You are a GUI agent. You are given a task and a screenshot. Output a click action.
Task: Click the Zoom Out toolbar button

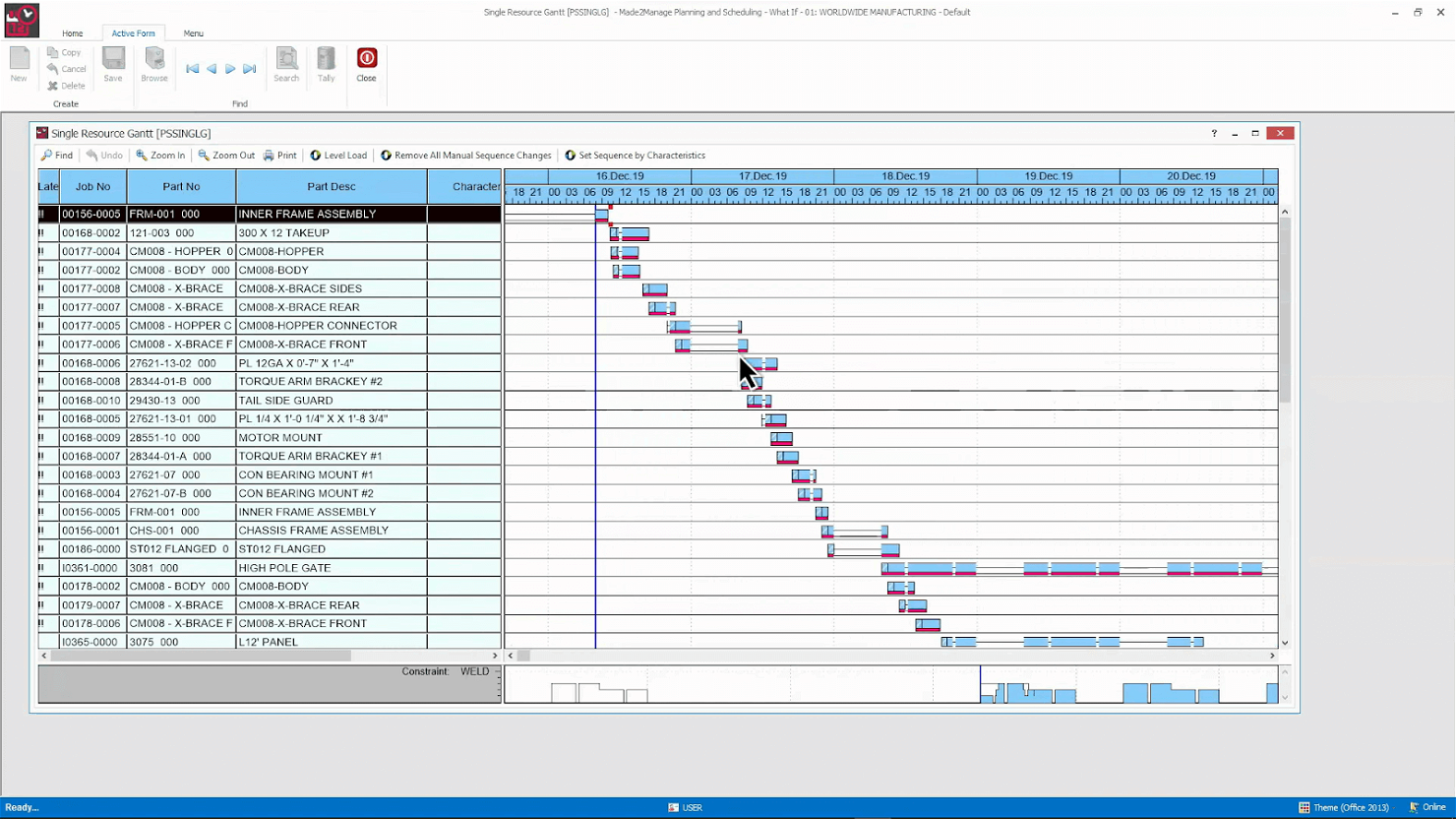[x=226, y=156]
